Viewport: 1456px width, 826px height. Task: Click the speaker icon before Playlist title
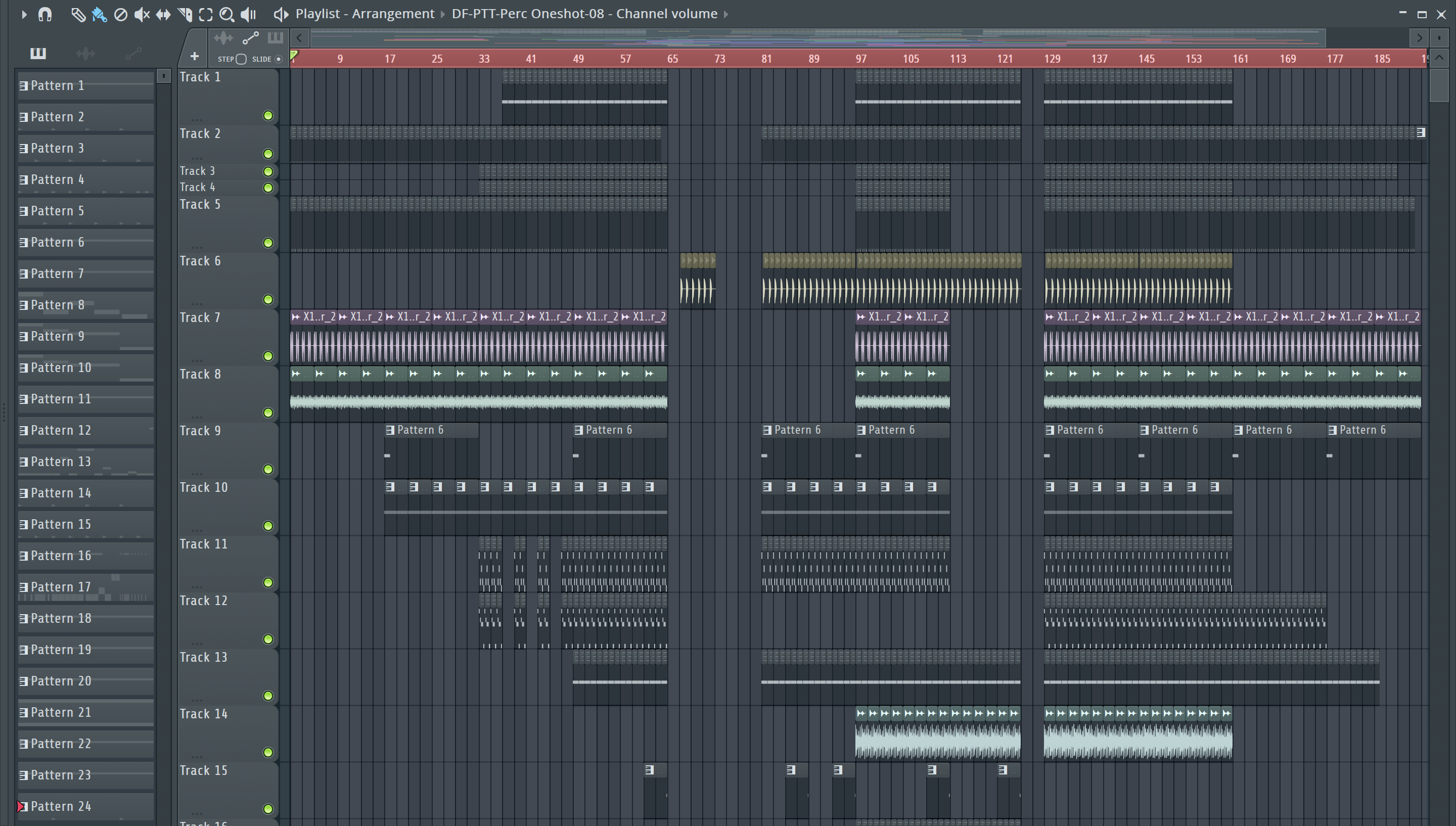281,14
